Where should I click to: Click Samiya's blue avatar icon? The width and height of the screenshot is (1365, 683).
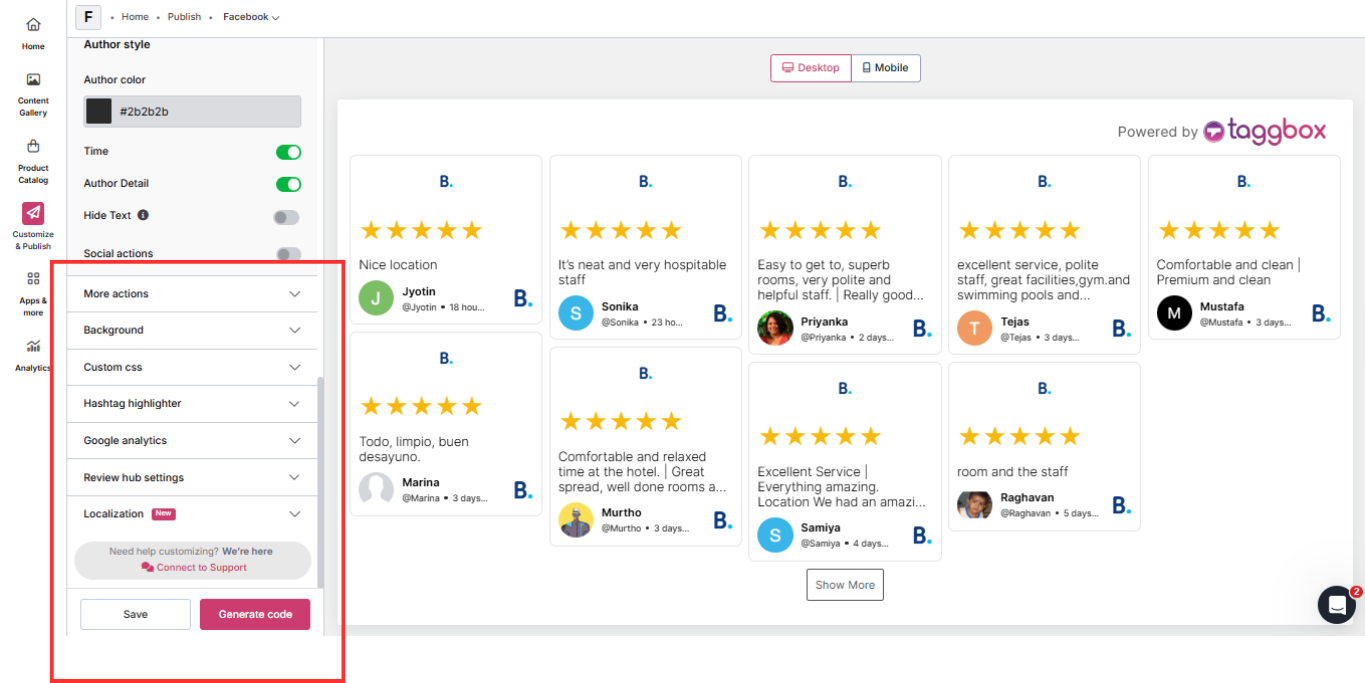click(x=774, y=534)
